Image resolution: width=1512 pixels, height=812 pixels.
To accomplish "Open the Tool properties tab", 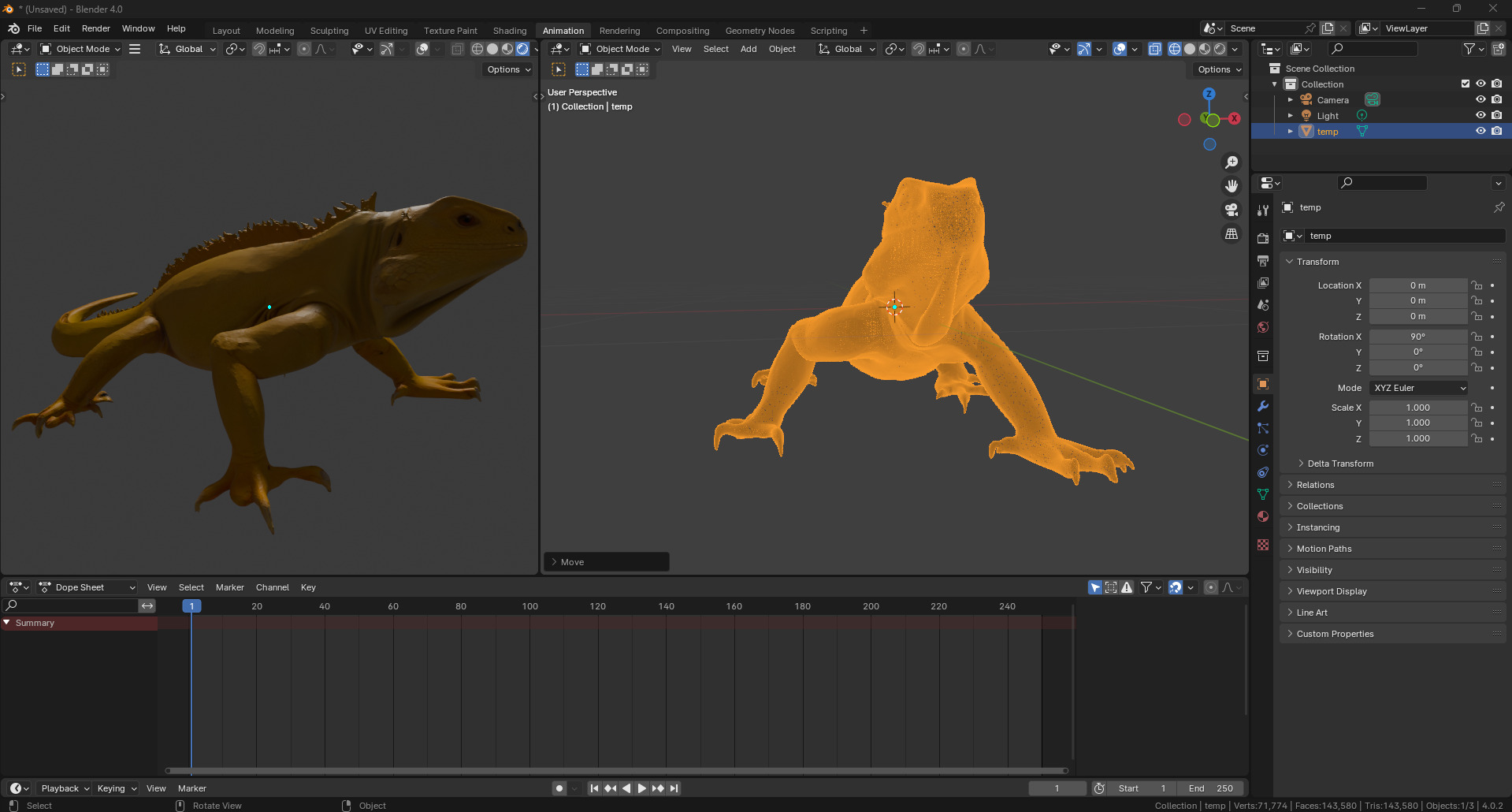I will [1263, 210].
